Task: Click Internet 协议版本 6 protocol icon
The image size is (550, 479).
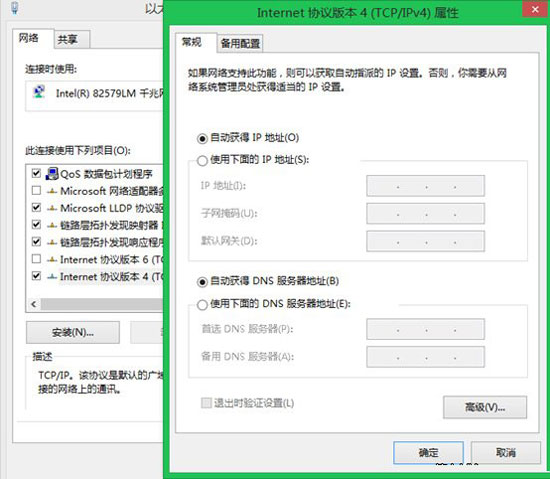Action: (x=52, y=259)
